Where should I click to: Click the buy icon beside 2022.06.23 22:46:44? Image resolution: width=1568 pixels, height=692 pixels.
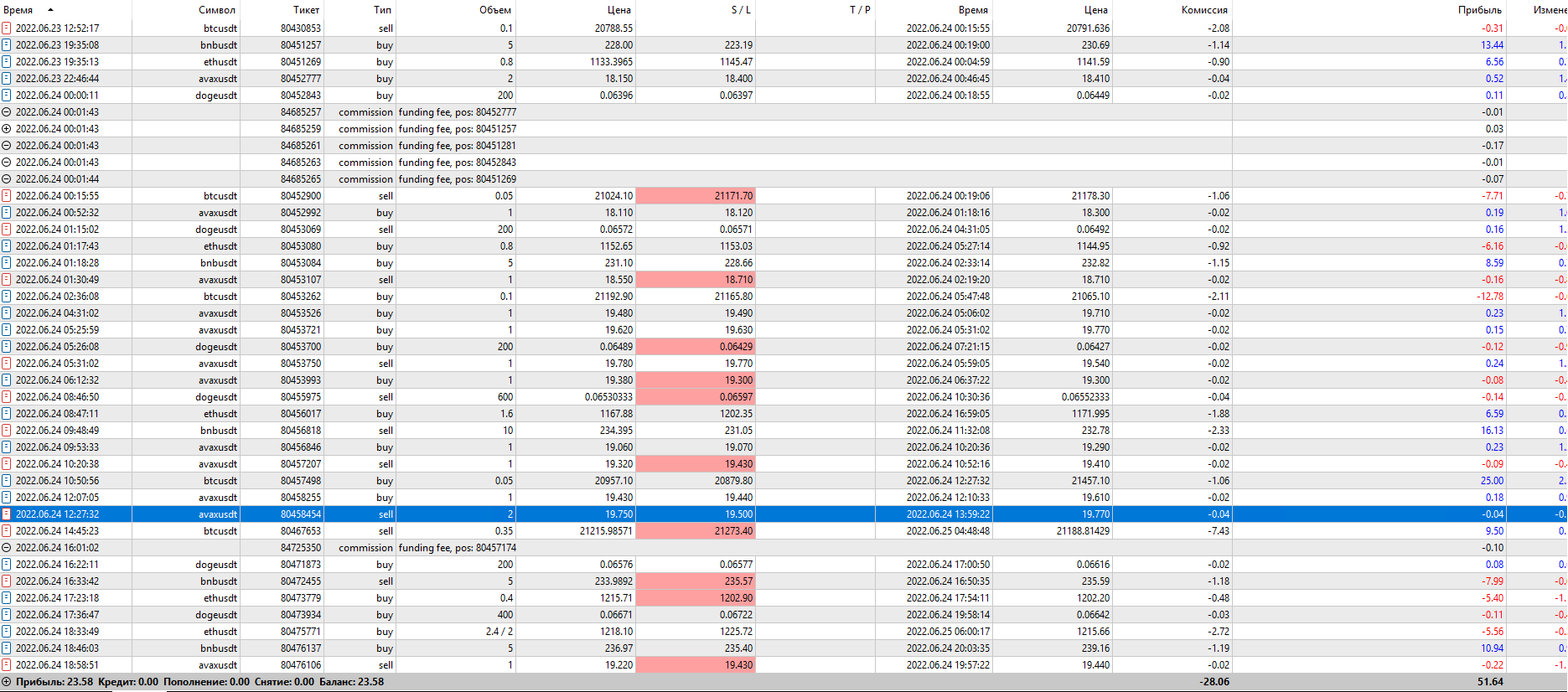(x=7, y=78)
